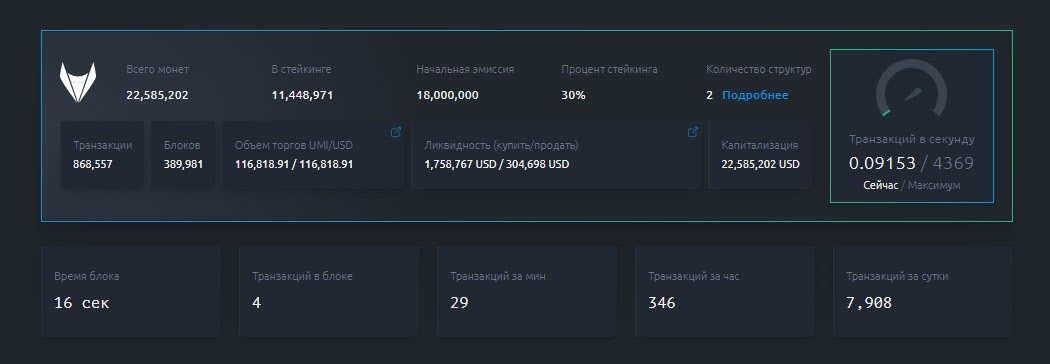Image resolution: width=1050 pixels, height=364 pixels.
Task: Open external link icon on liquidity card
Action: pyautogui.click(x=693, y=132)
